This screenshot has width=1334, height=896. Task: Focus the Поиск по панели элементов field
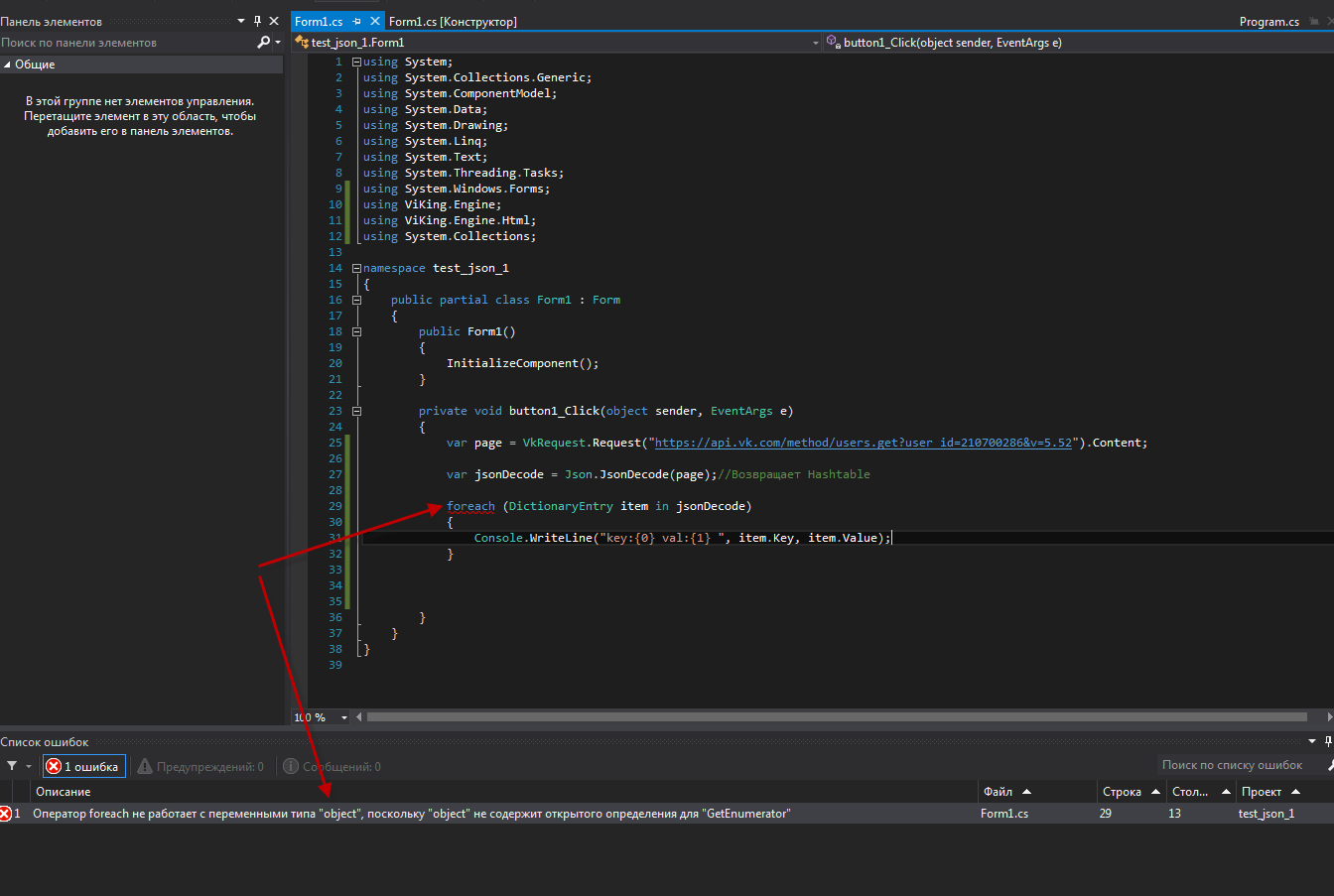point(127,43)
